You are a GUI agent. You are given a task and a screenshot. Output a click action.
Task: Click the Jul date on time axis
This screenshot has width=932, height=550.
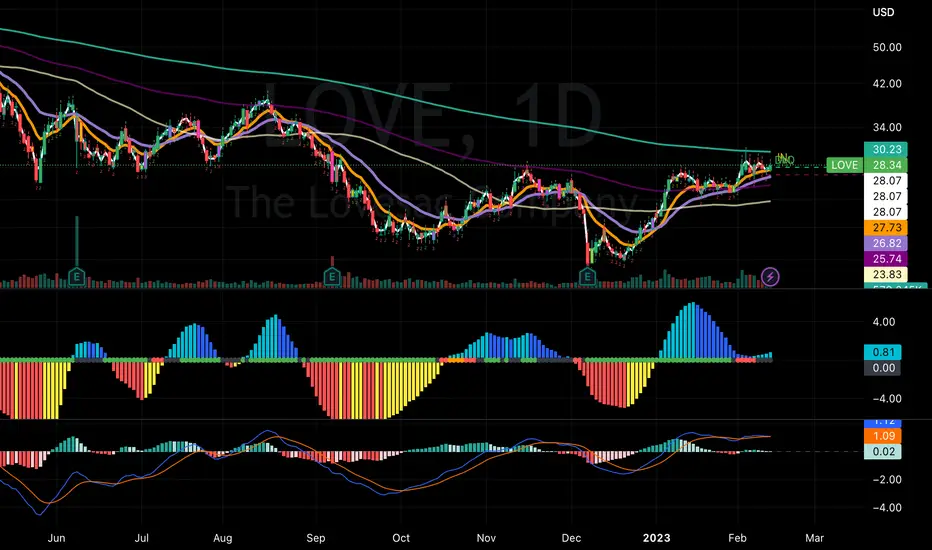pyautogui.click(x=141, y=538)
